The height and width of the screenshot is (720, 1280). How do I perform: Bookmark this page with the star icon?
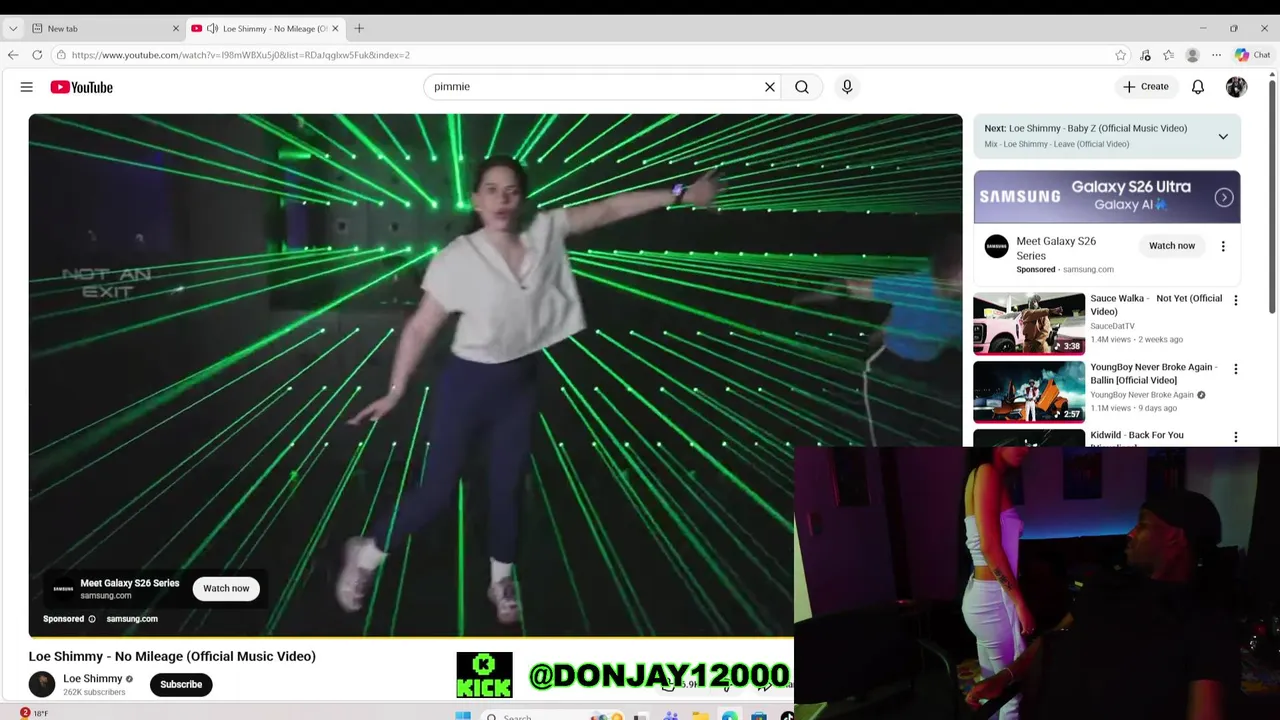coord(1121,55)
